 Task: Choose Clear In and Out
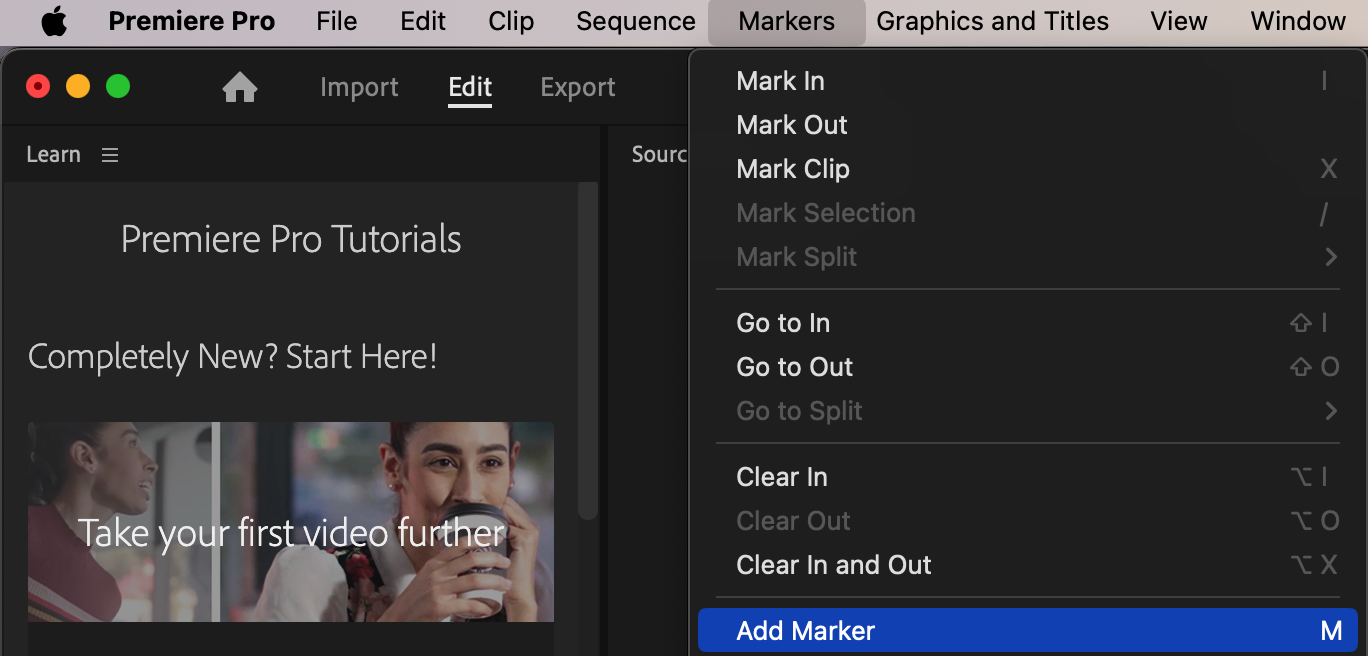tap(1028, 565)
